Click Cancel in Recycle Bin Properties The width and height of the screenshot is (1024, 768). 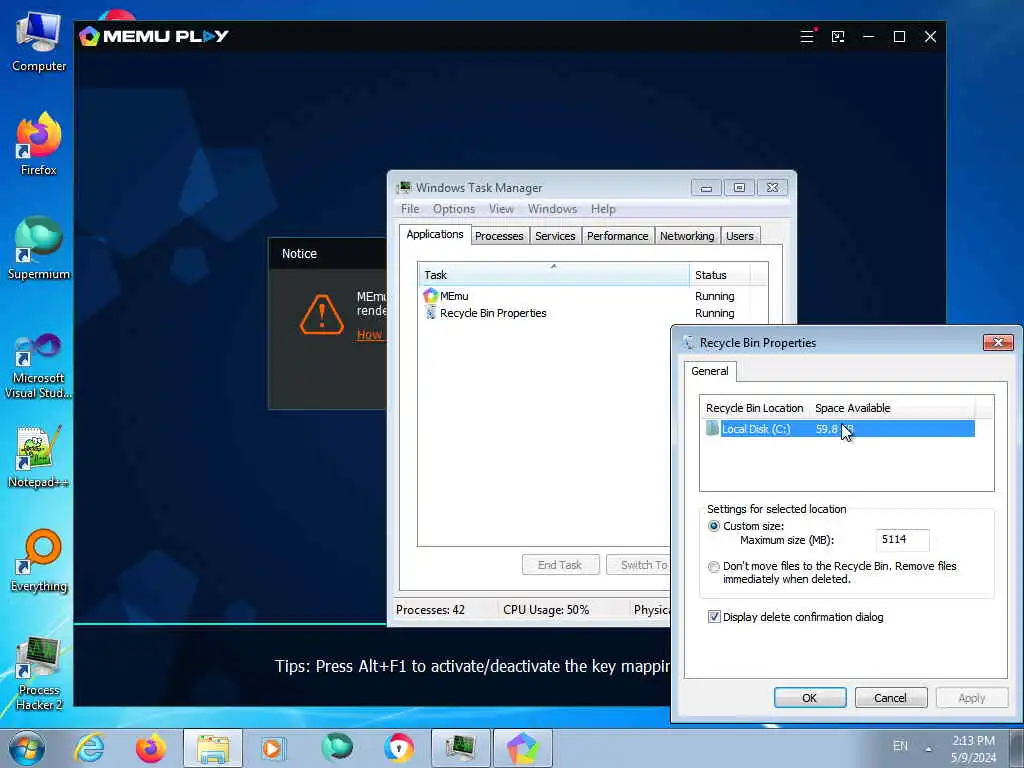[891, 697]
